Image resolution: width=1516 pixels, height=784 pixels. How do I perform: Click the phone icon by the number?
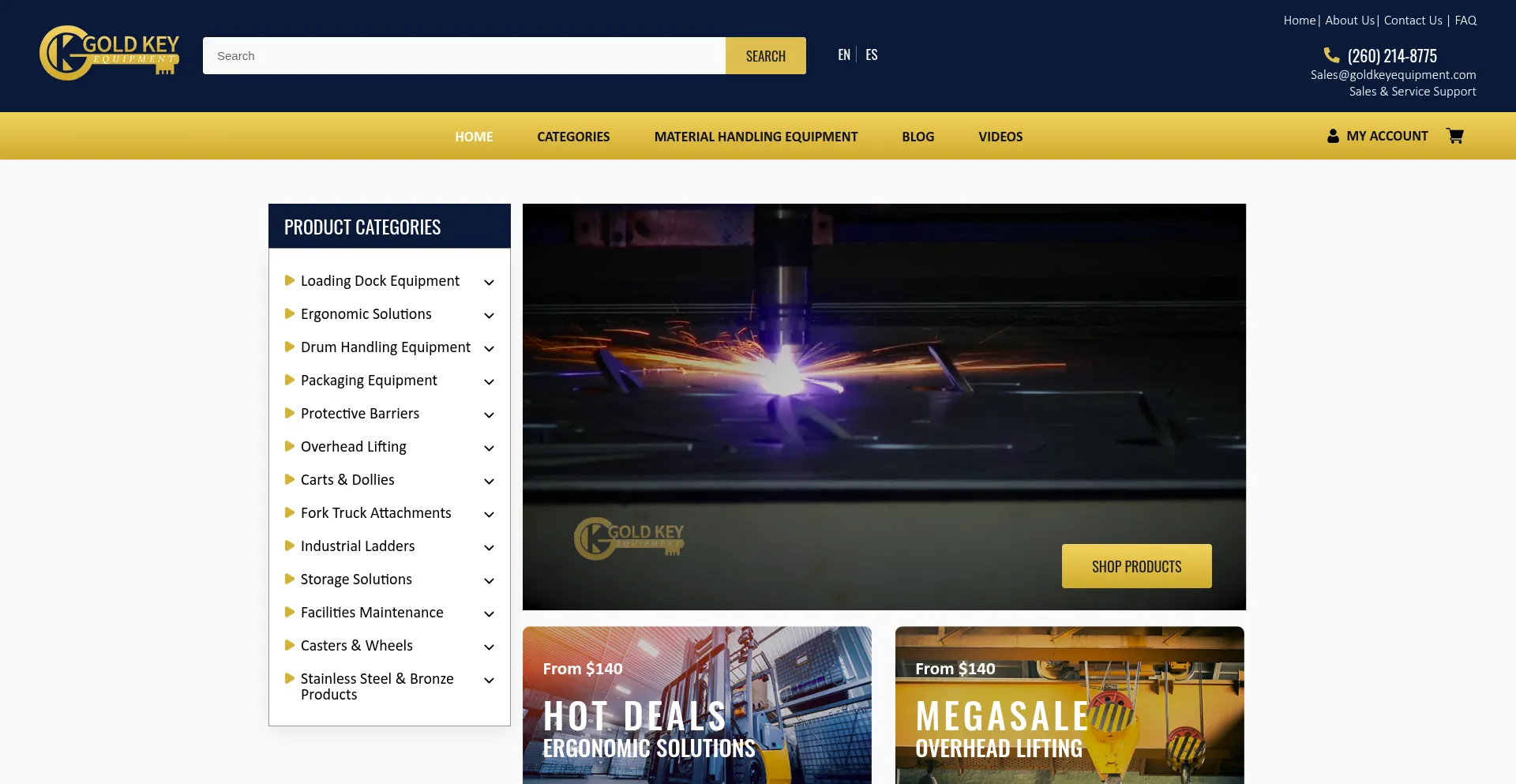click(x=1331, y=55)
